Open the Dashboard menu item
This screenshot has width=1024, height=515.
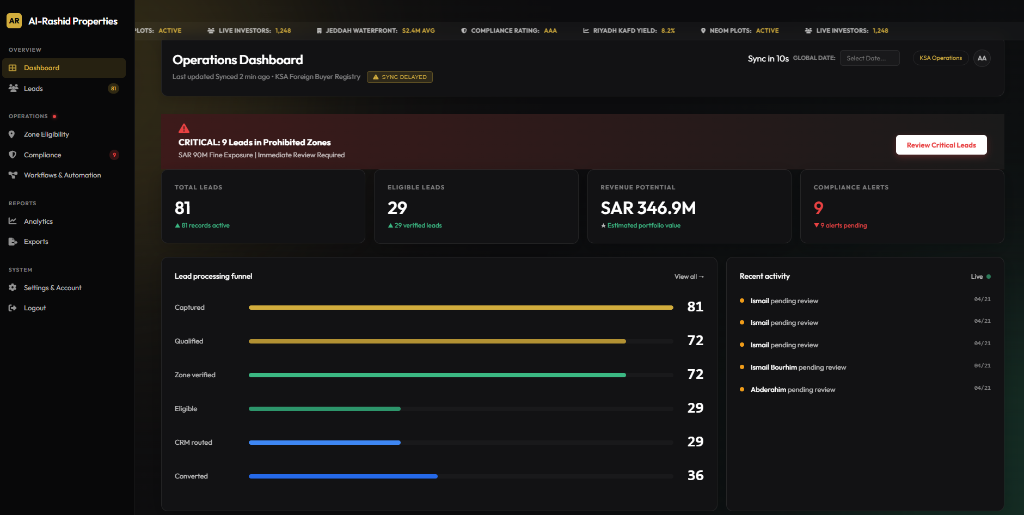64,68
